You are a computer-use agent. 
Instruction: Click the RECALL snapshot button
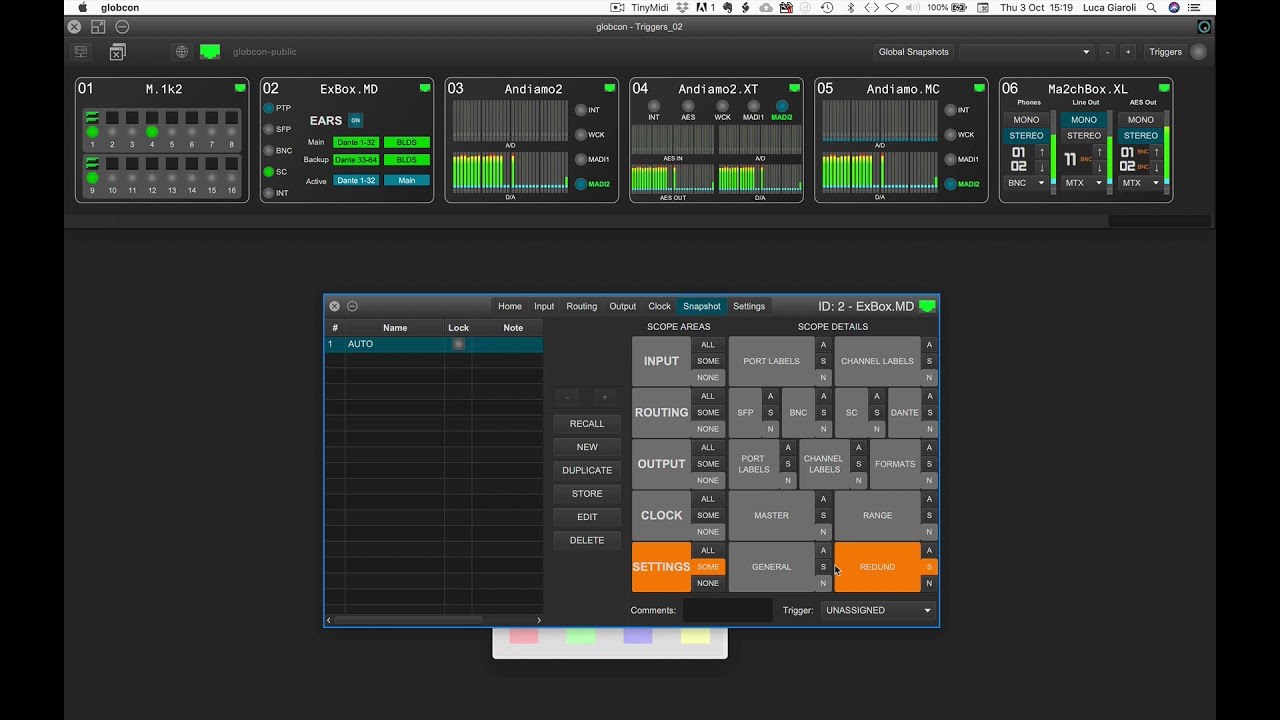pyautogui.click(x=587, y=423)
